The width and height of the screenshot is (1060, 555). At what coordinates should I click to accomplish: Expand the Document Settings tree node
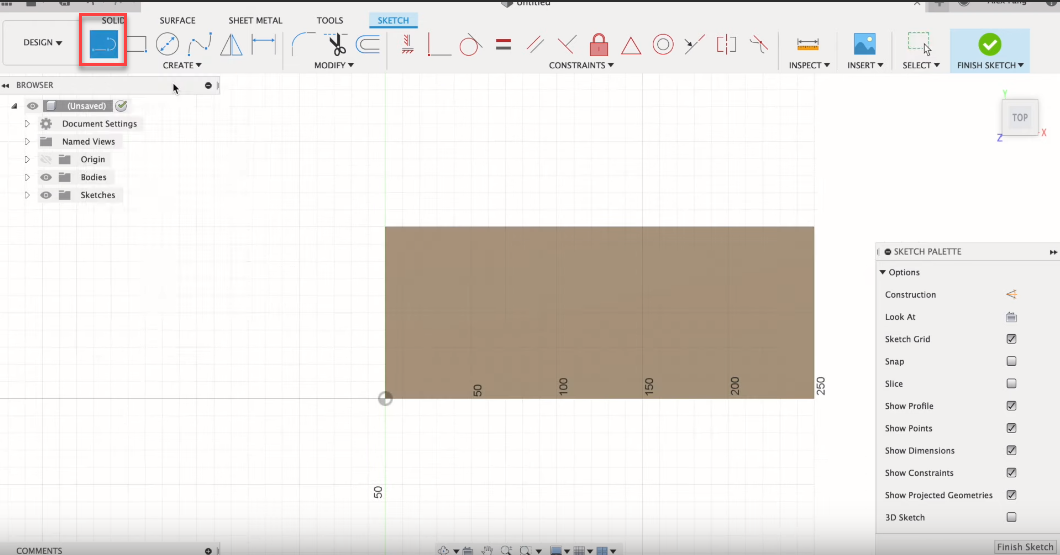tap(27, 124)
